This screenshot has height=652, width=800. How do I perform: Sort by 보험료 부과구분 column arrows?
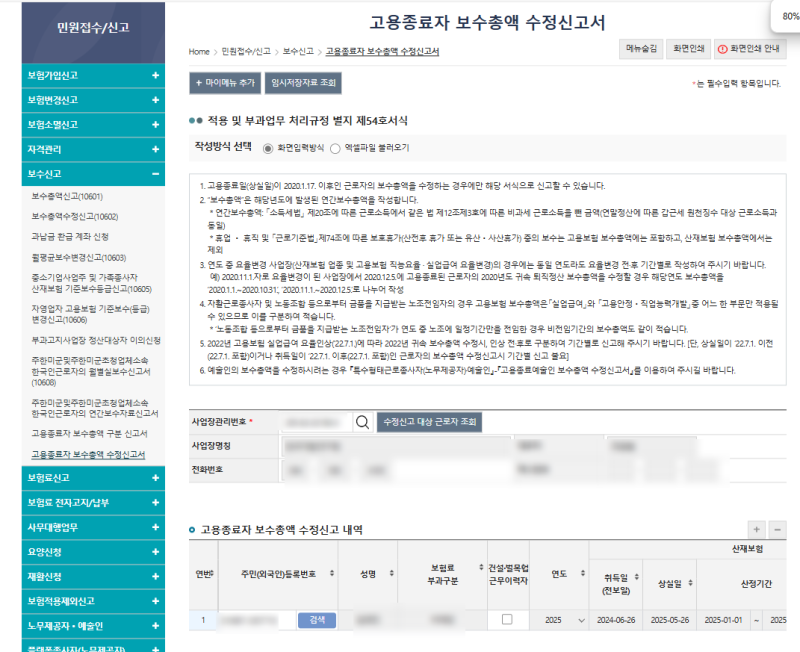click(x=481, y=567)
